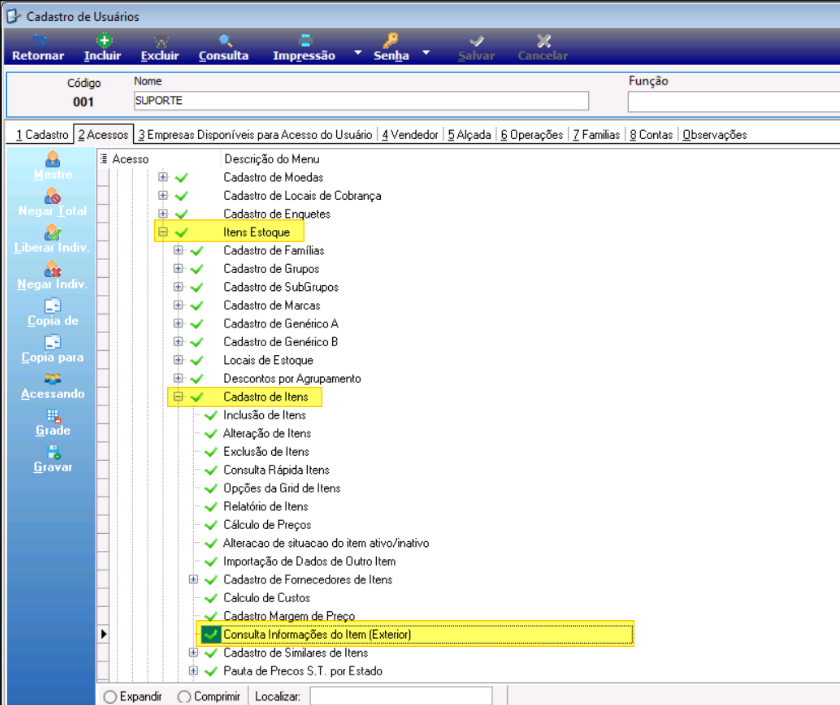840x705 pixels.
Task: Switch to the 6 Operações tab
Action: (x=532, y=134)
